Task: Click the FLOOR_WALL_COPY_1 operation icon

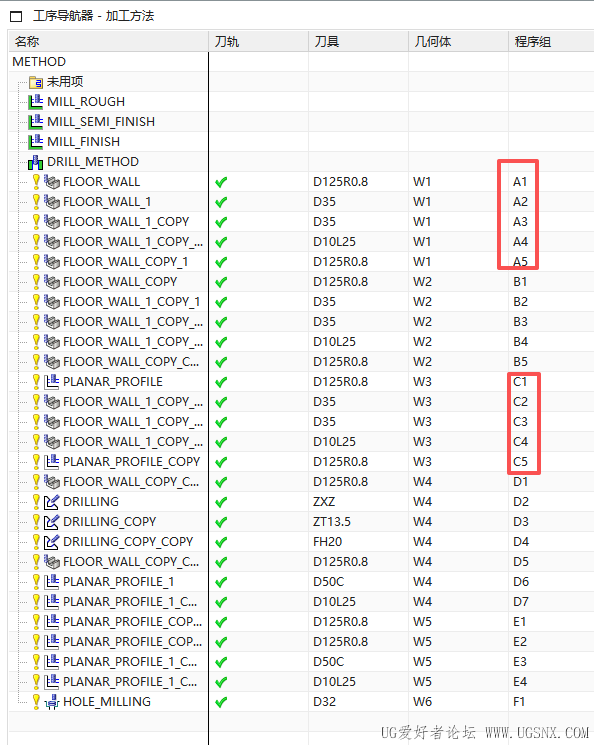Action: pyautogui.click(x=52, y=262)
